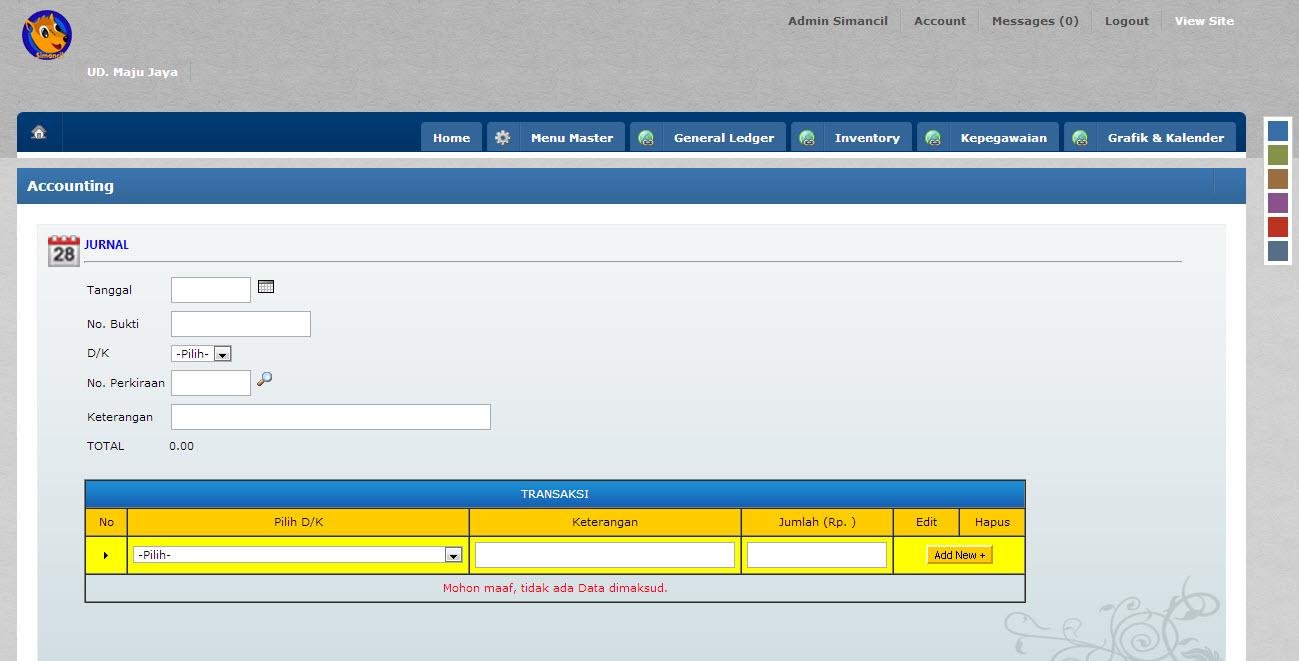Click inside the No. Bukti input field

pos(240,323)
